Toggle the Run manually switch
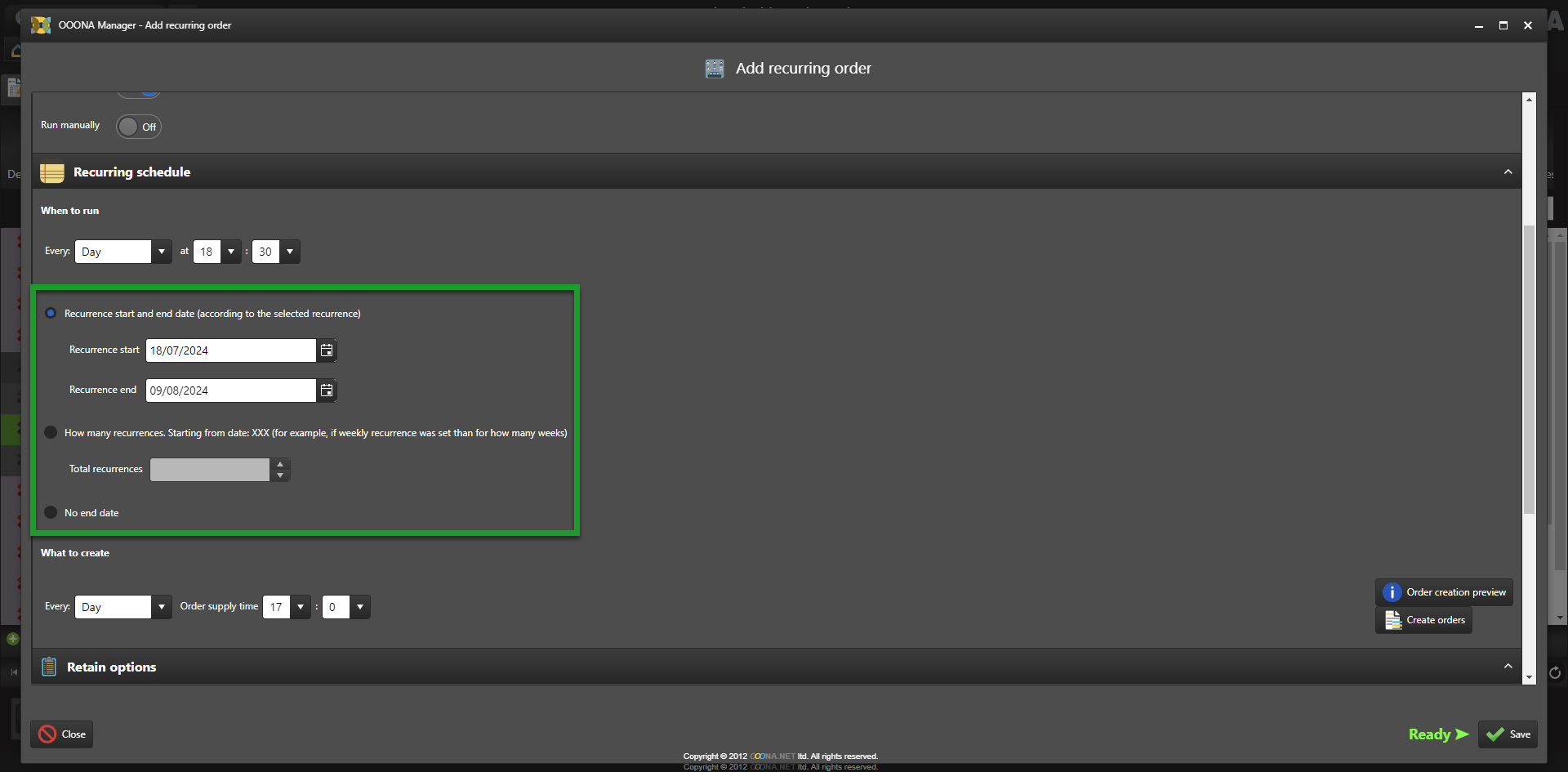The height and width of the screenshot is (772, 1568). point(138,127)
